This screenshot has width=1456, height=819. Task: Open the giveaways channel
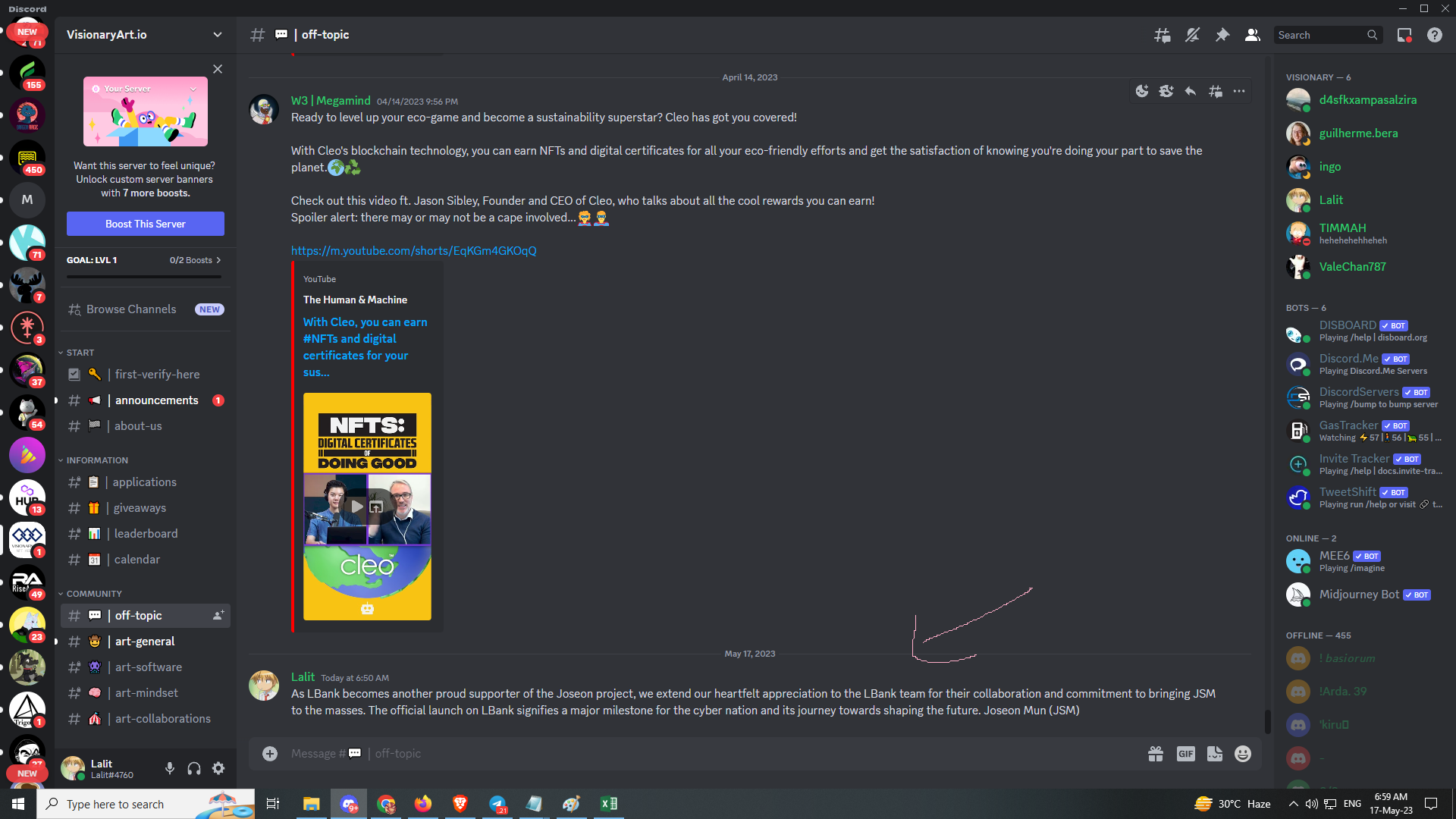146,508
